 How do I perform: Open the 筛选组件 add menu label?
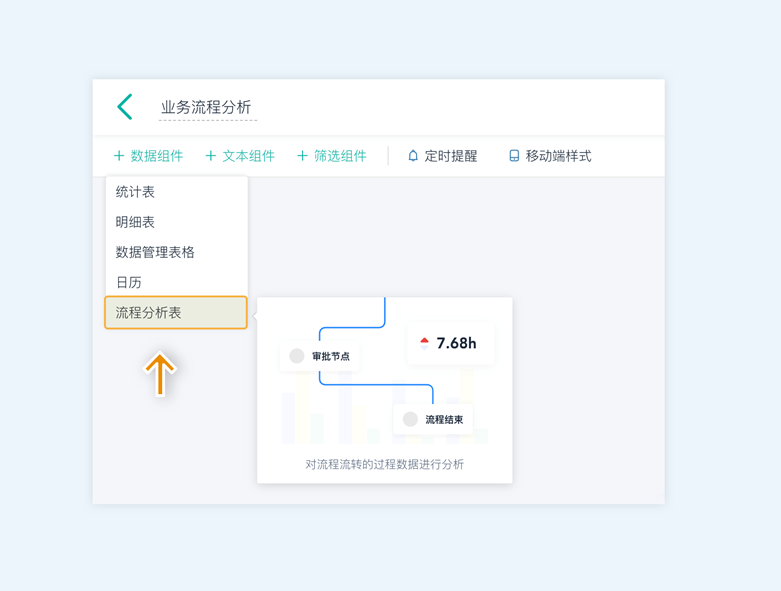[340, 156]
